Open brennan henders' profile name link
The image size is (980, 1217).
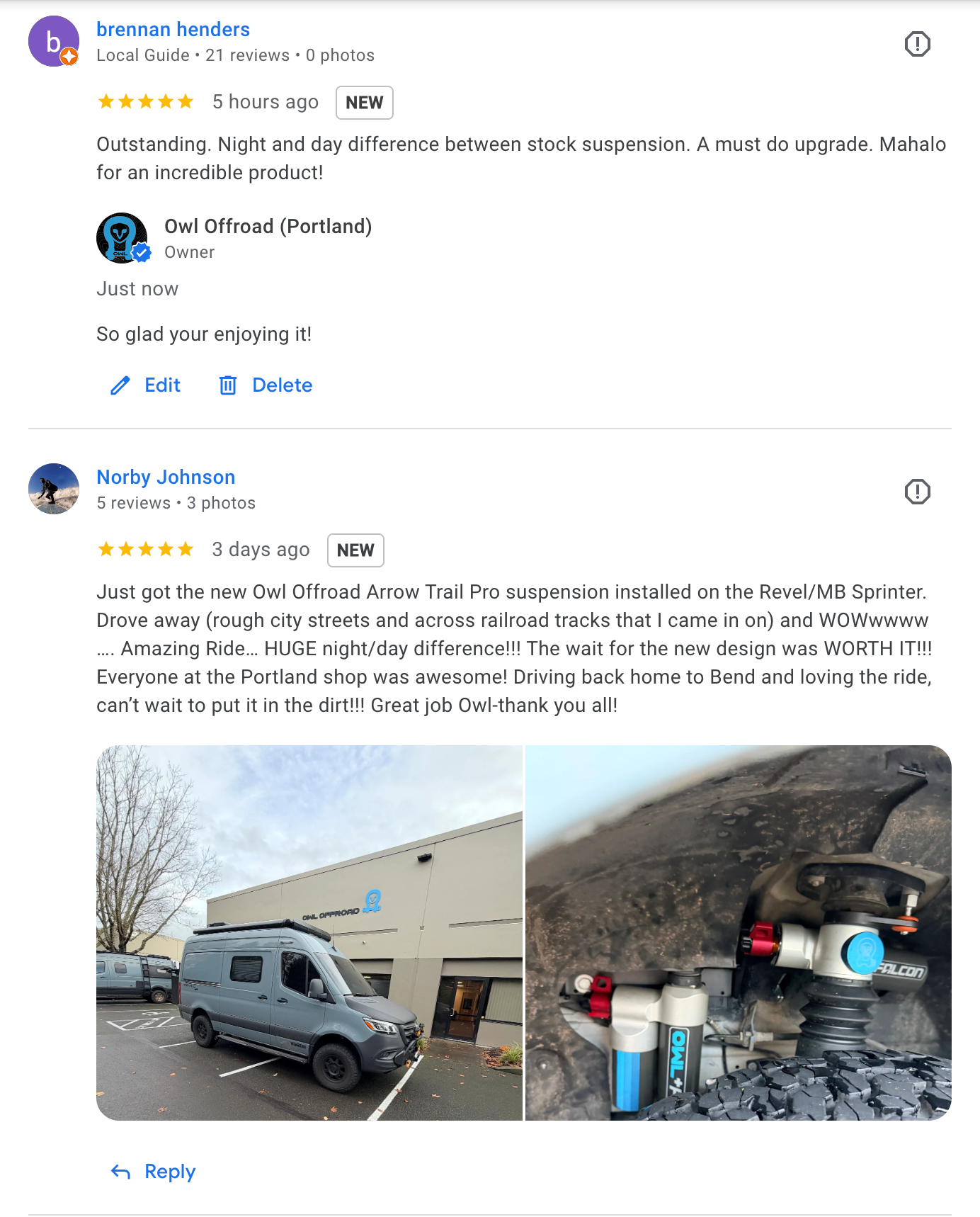tap(173, 30)
